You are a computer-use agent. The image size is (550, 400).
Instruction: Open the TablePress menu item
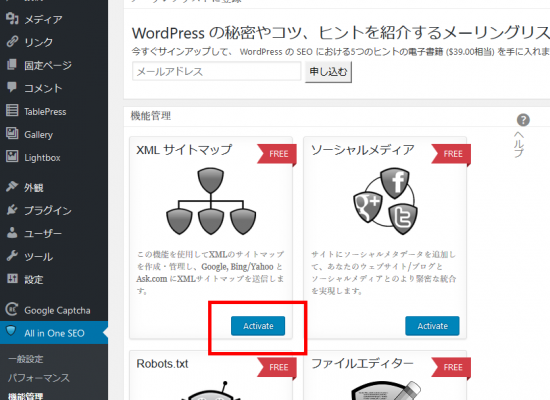(54, 111)
